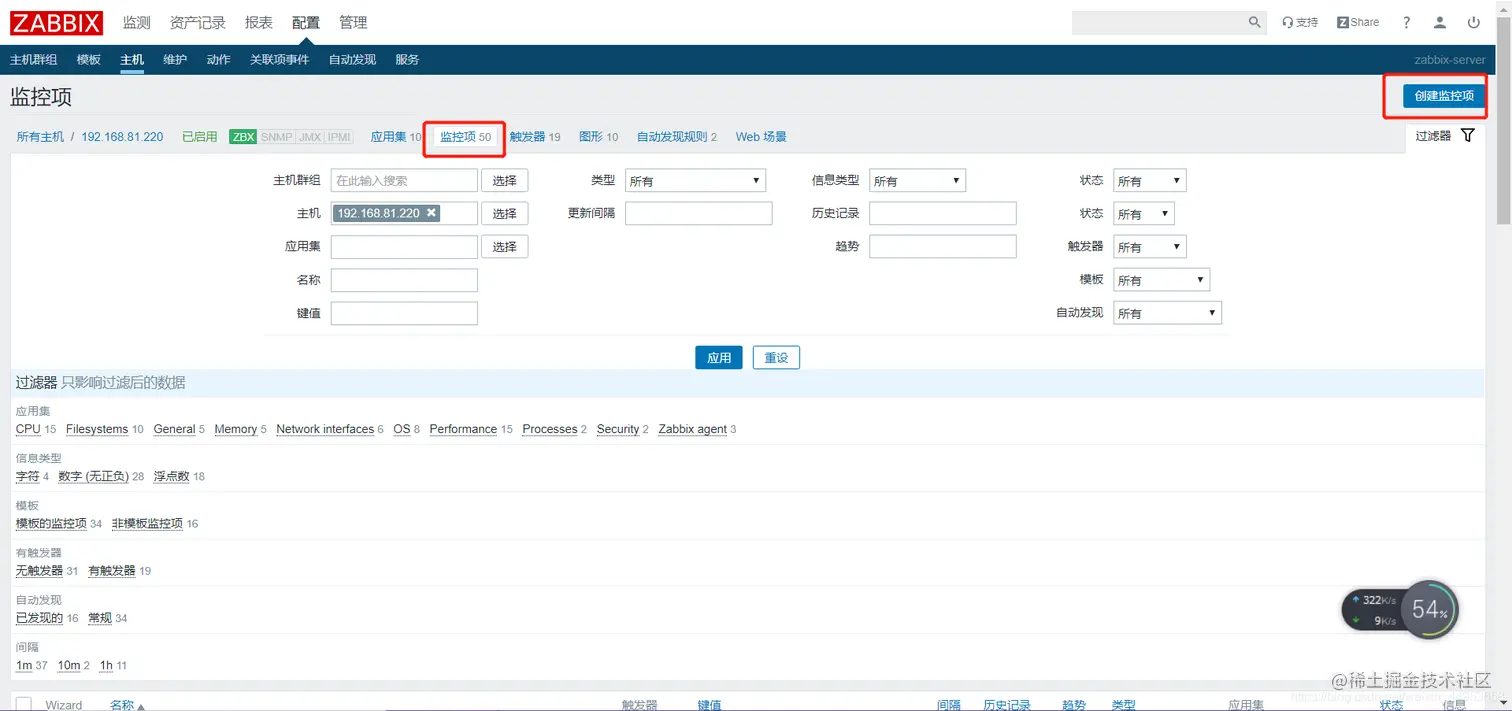
Task: Click 创建监控项 button
Action: (1444, 96)
